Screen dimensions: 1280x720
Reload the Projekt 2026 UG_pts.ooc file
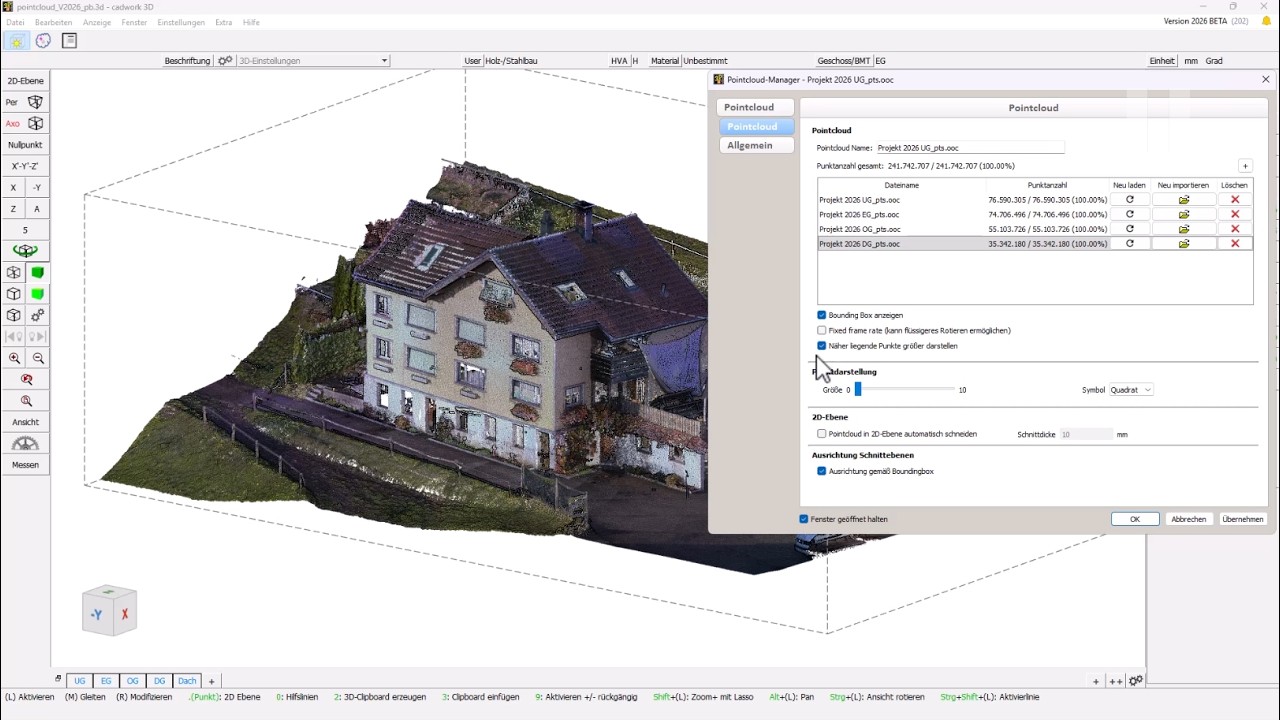pos(1129,200)
